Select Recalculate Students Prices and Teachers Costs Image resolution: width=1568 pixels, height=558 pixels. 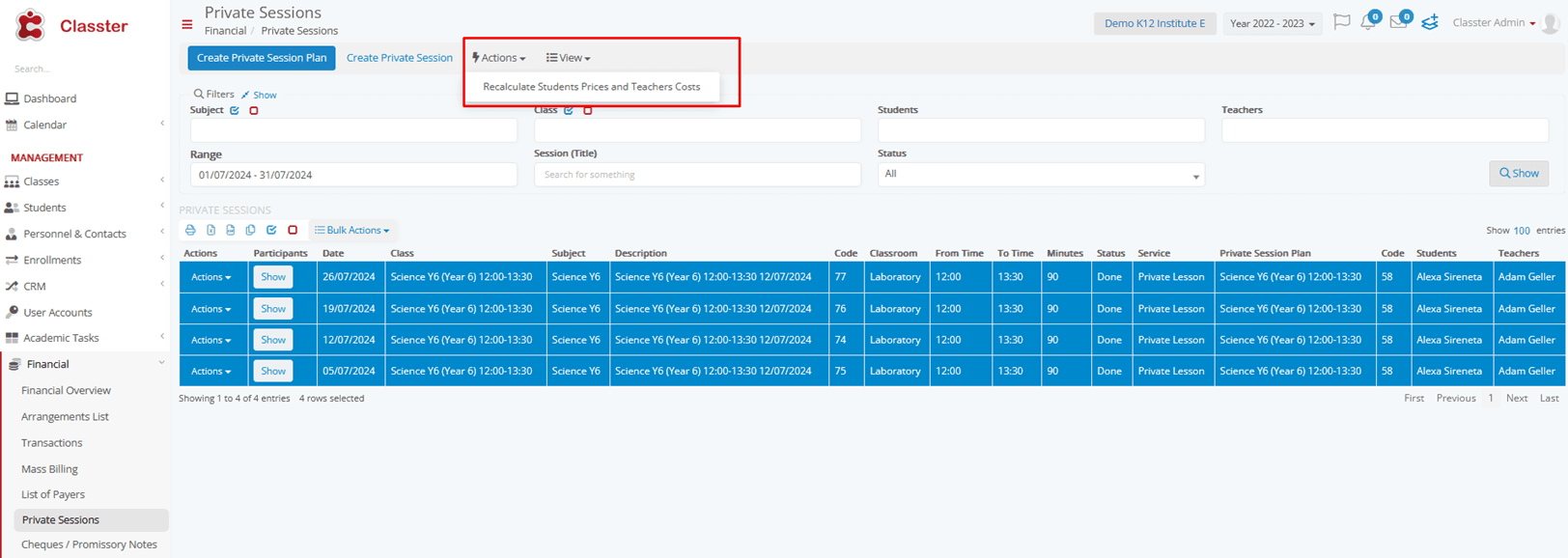click(x=592, y=87)
